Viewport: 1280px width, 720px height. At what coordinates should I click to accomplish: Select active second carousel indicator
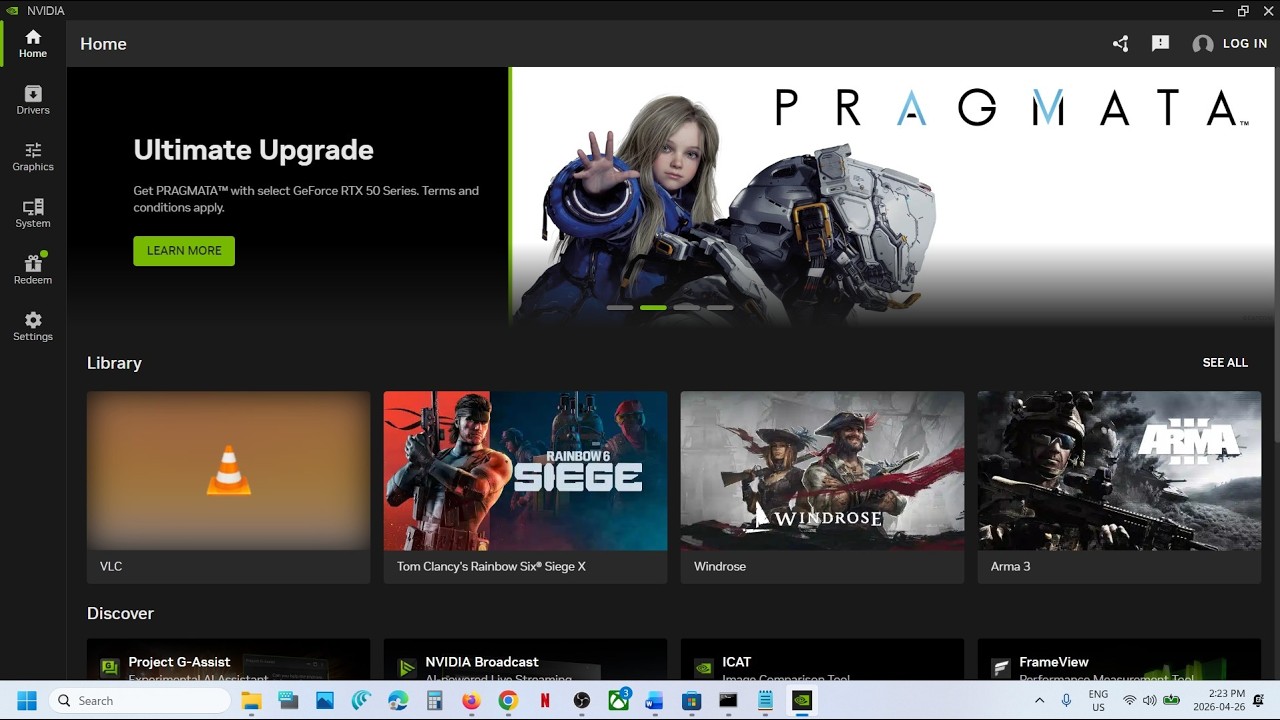click(x=653, y=308)
